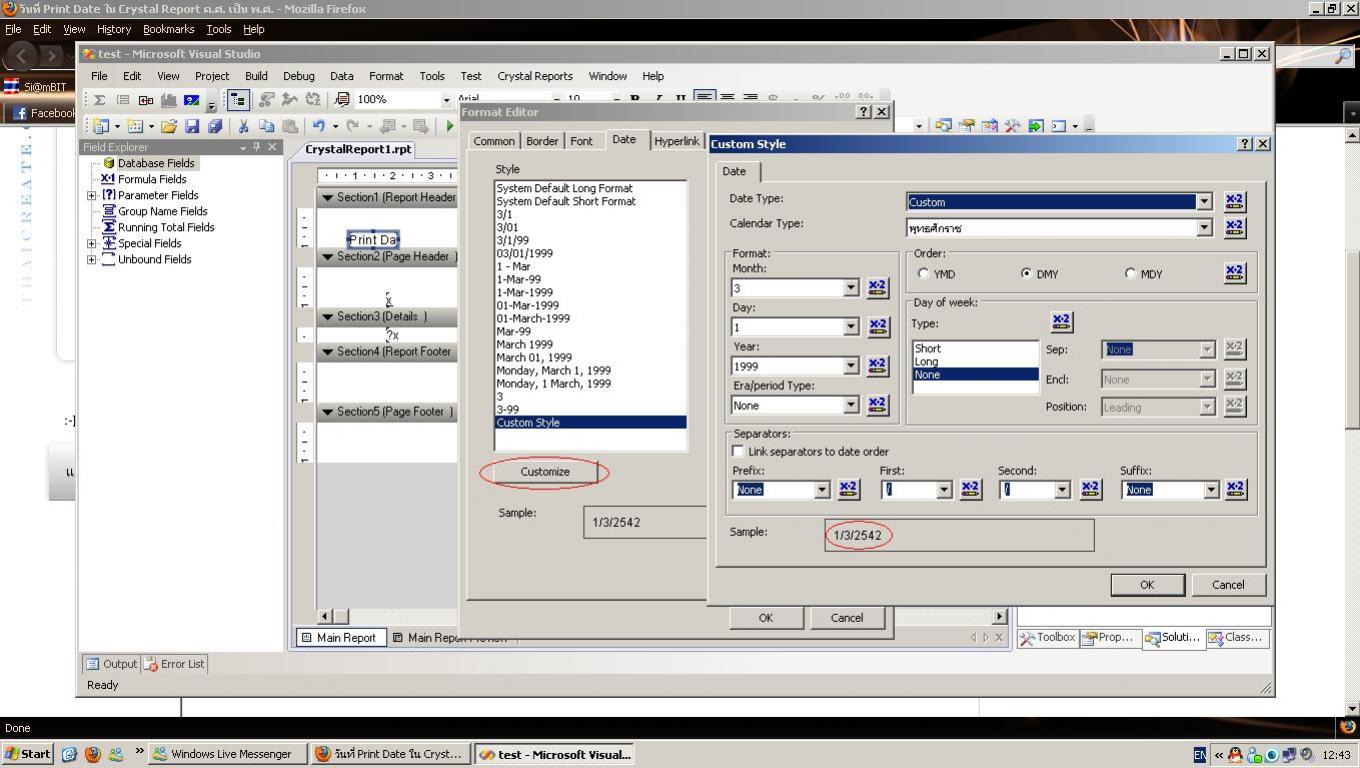Open formula editor for date Order
This screenshot has height=768, width=1360.
tap(1234, 272)
